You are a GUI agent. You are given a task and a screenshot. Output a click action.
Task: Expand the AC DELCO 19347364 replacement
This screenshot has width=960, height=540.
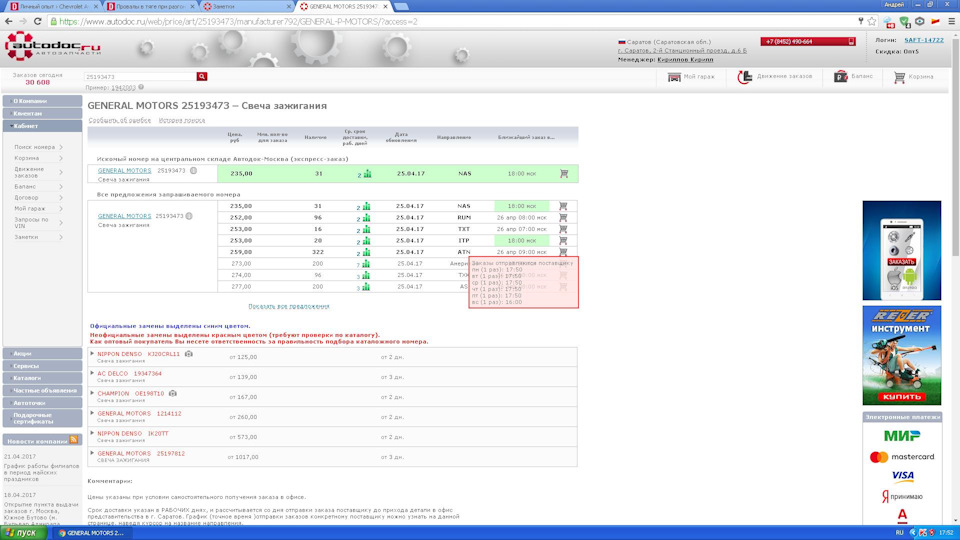(x=93, y=373)
